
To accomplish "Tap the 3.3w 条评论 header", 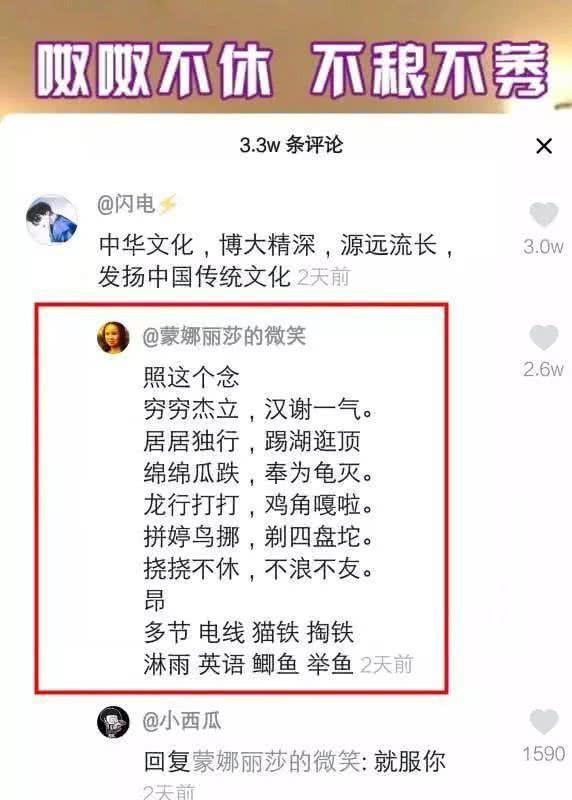I will (x=291, y=145).
